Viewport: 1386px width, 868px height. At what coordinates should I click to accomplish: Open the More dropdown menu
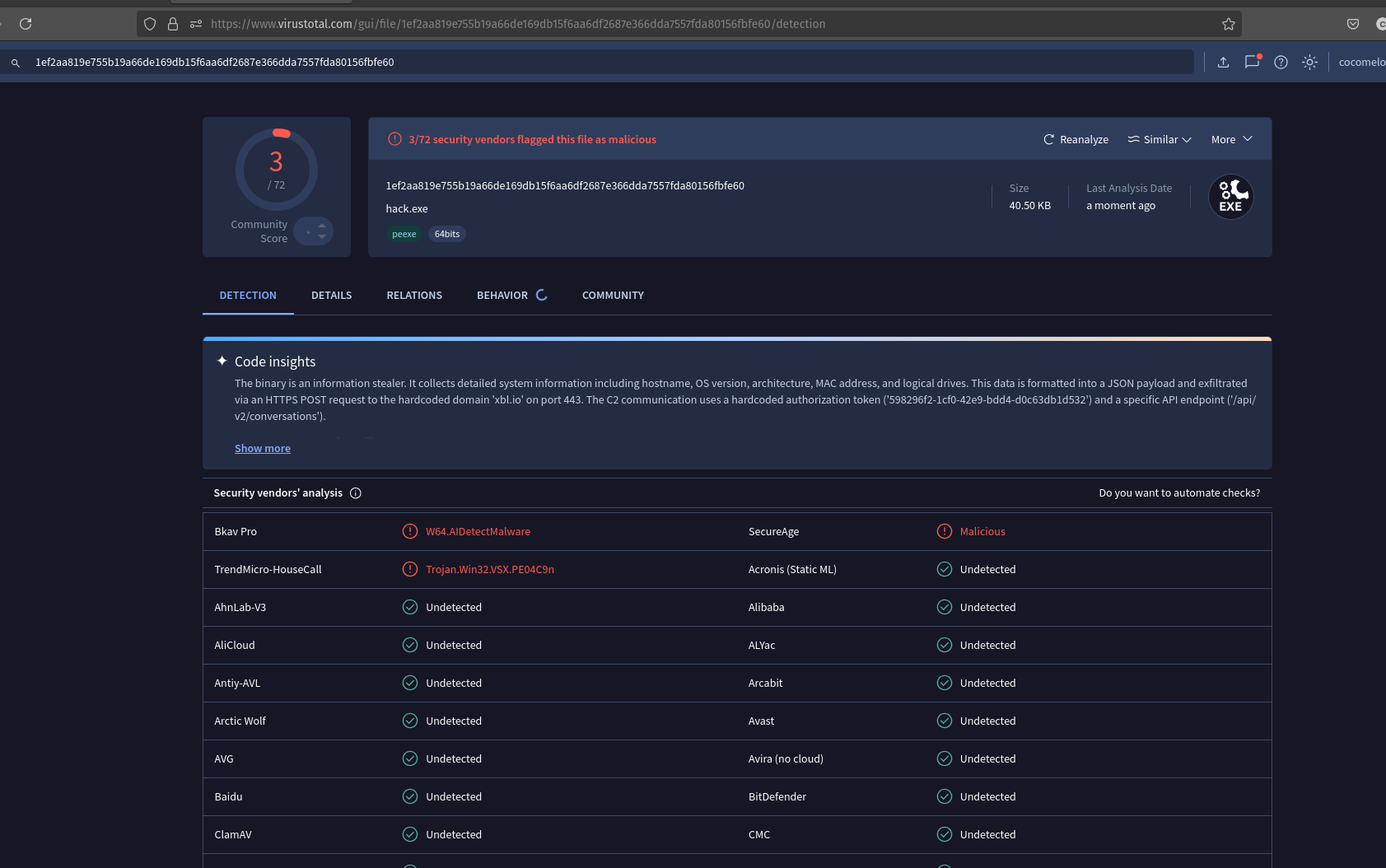coord(1231,140)
